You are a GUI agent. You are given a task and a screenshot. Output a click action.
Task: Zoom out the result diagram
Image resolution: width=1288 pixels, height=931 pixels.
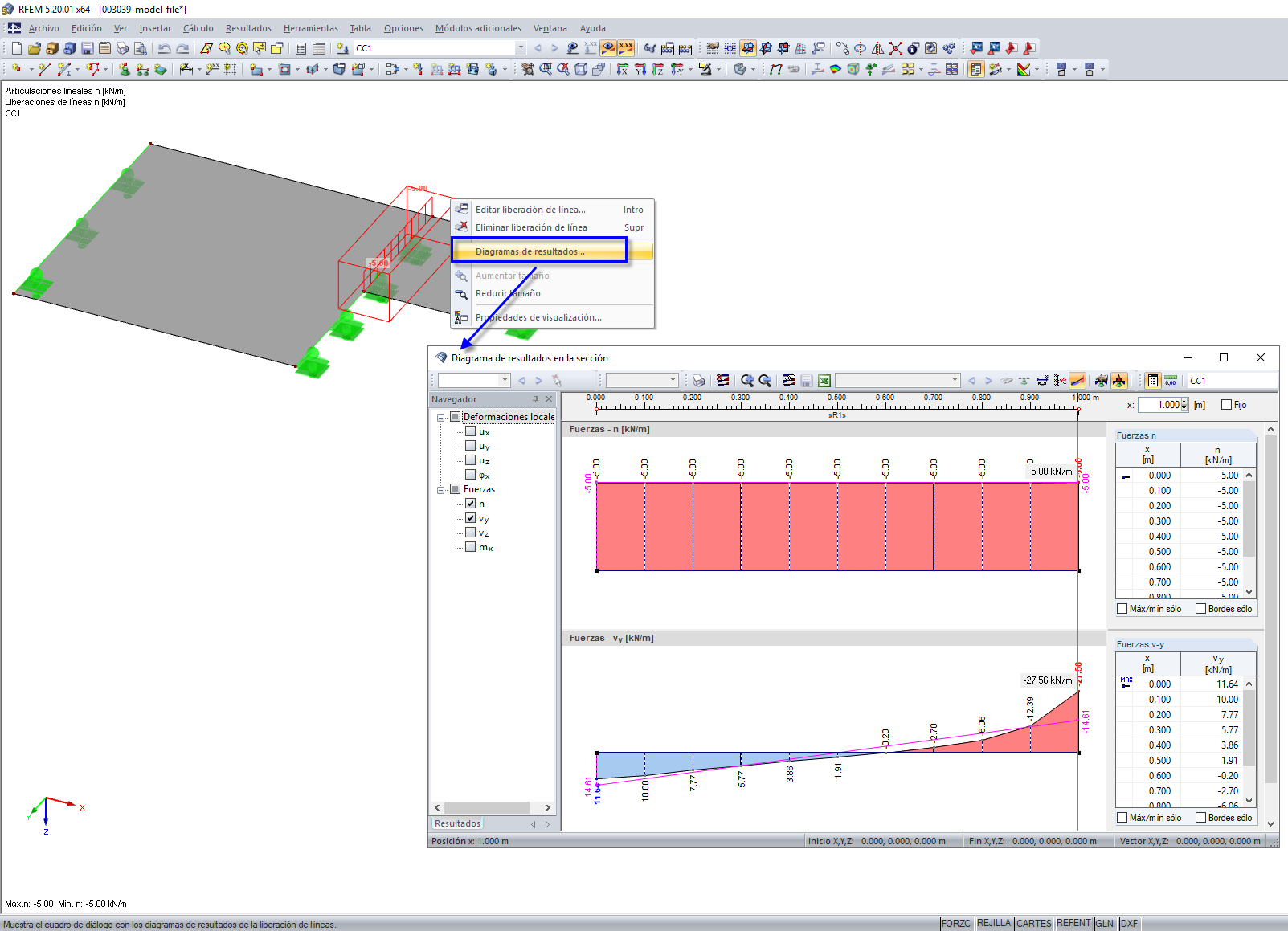click(x=765, y=381)
